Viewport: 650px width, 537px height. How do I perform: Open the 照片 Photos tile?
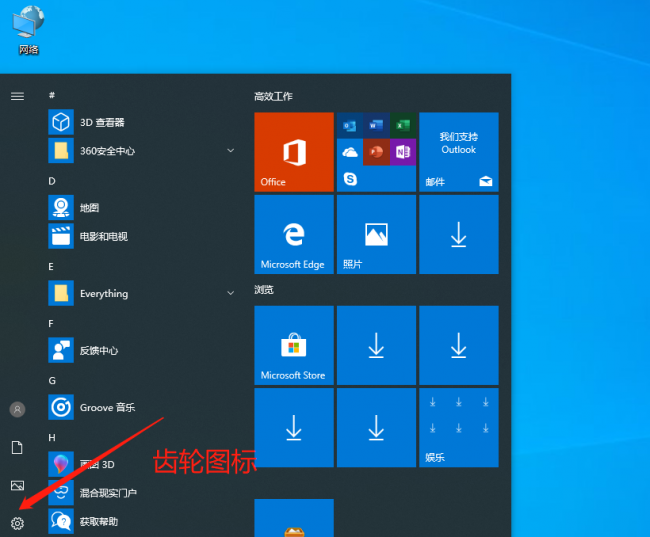(x=376, y=234)
